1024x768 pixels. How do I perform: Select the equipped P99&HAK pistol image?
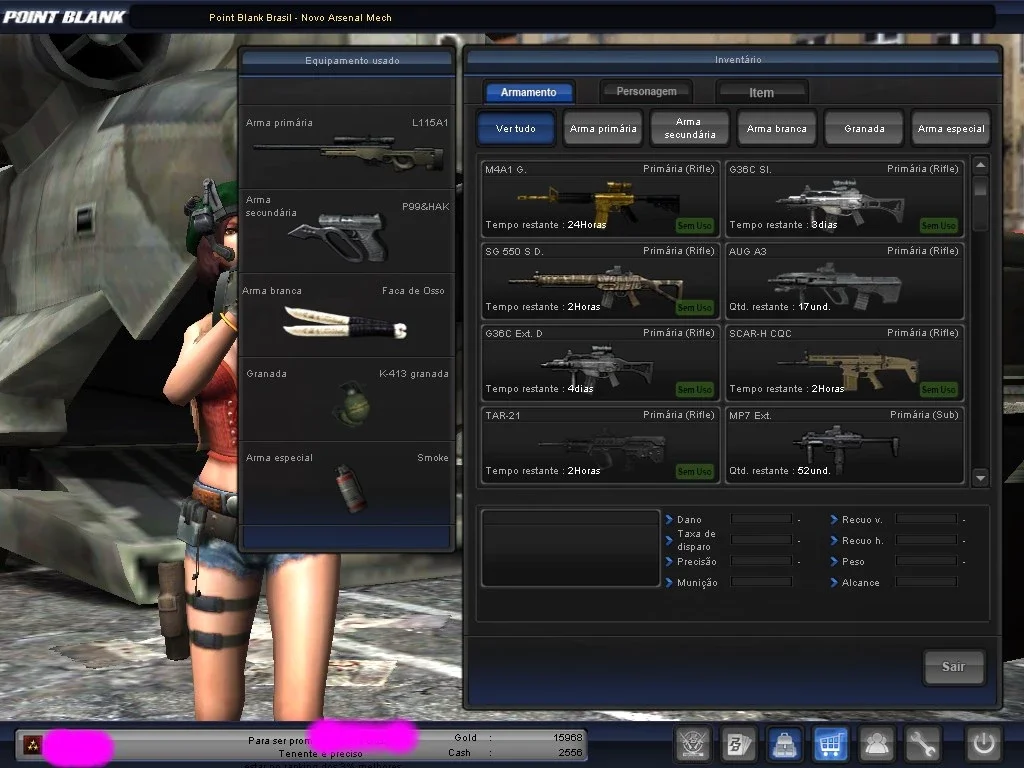click(340, 236)
